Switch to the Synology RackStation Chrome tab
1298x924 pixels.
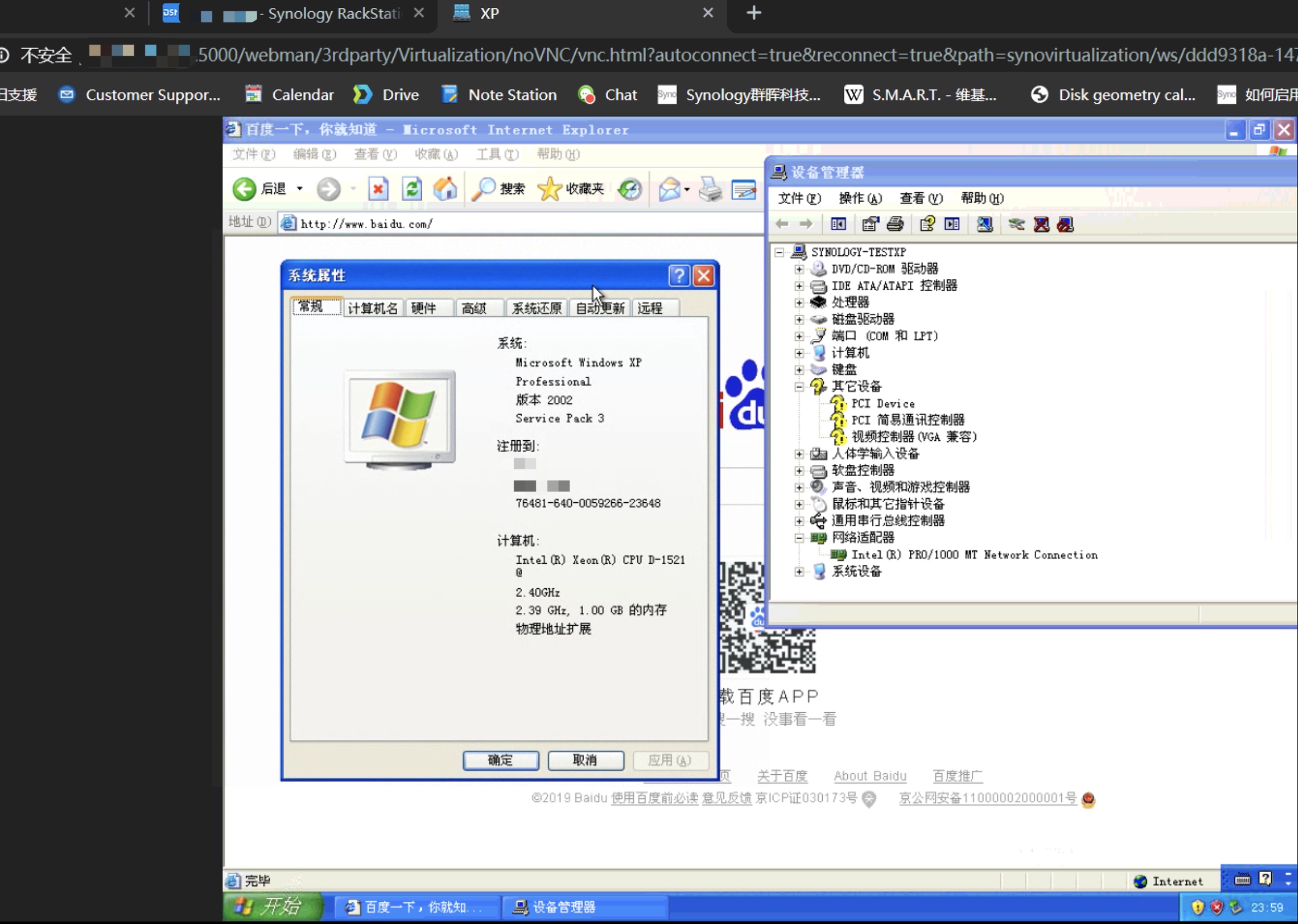click(293, 13)
